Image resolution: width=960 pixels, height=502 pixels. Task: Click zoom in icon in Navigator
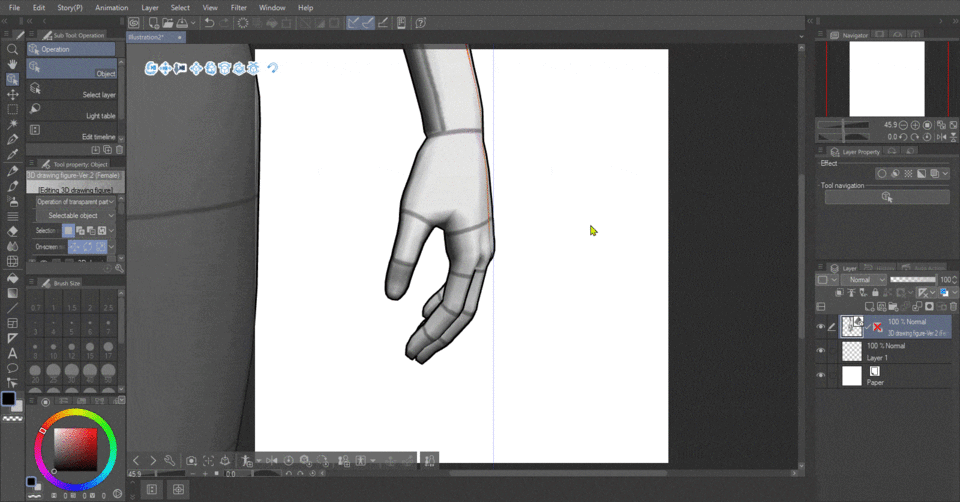pyautogui.click(x=915, y=125)
